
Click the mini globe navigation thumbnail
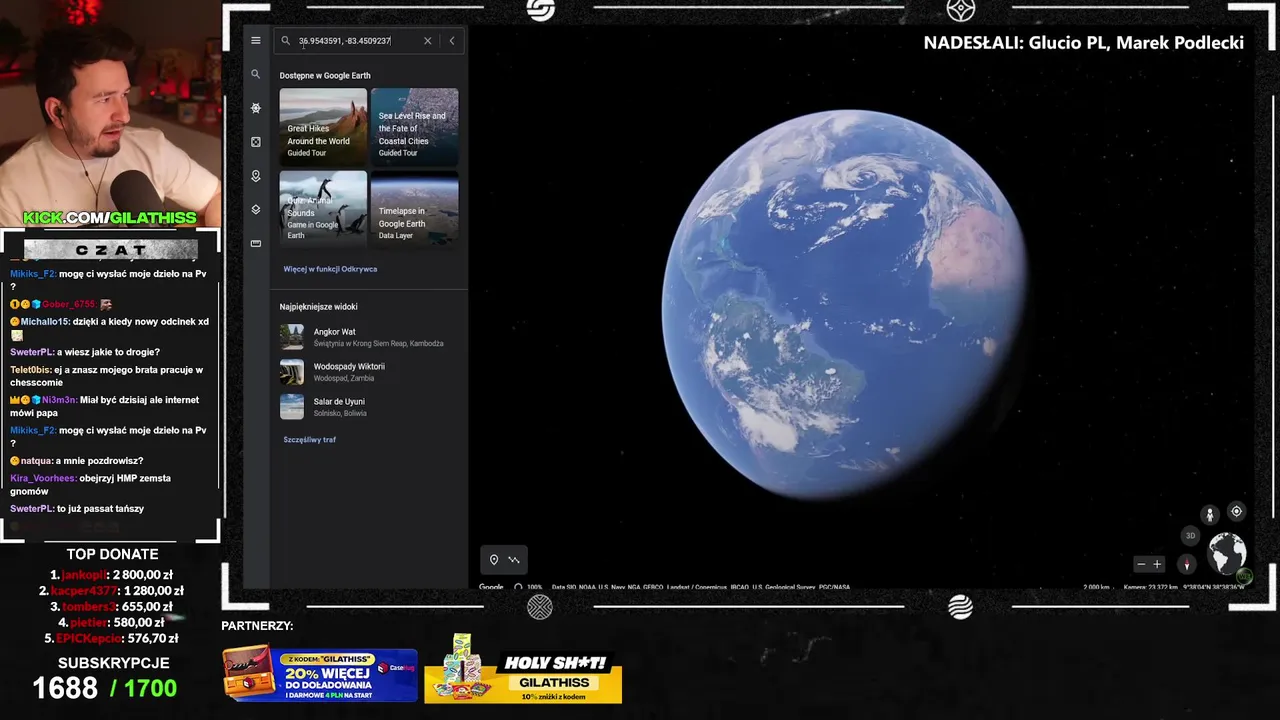coord(1227,553)
